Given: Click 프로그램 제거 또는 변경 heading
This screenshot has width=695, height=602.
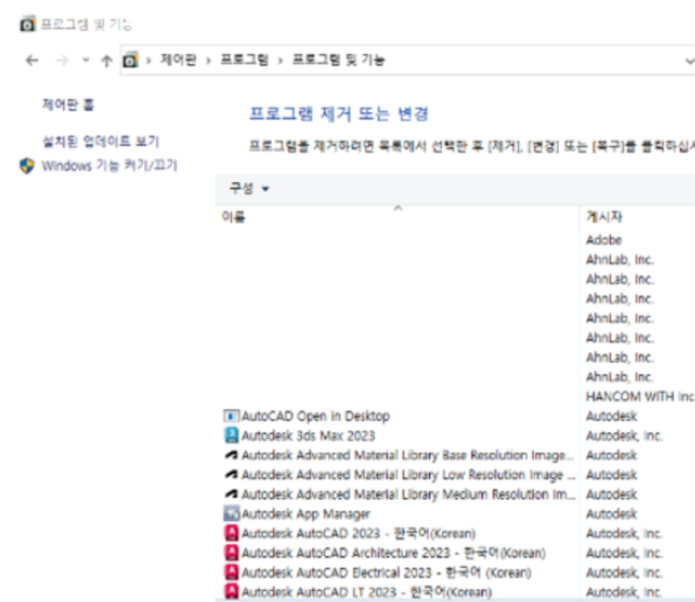Looking at the screenshot, I should click(x=339, y=114).
